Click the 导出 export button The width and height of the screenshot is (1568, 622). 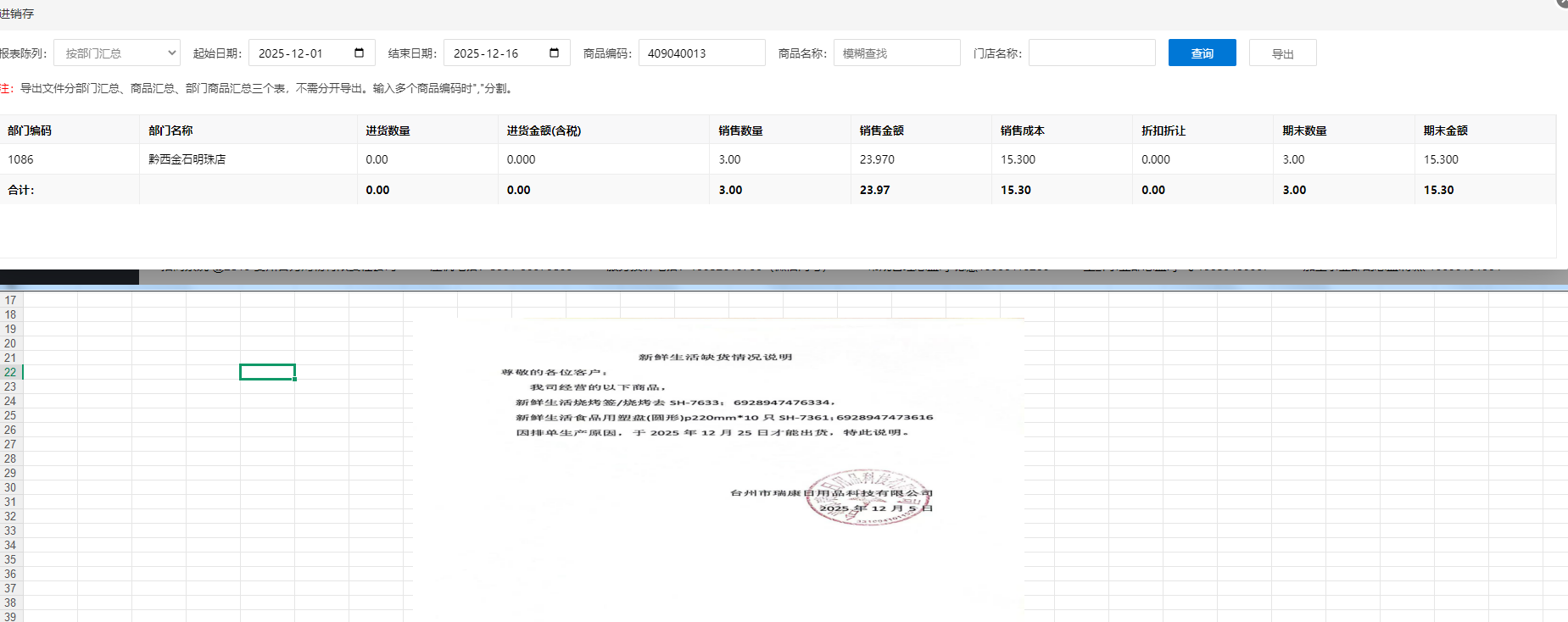pyautogui.click(x=1282, y=53)
